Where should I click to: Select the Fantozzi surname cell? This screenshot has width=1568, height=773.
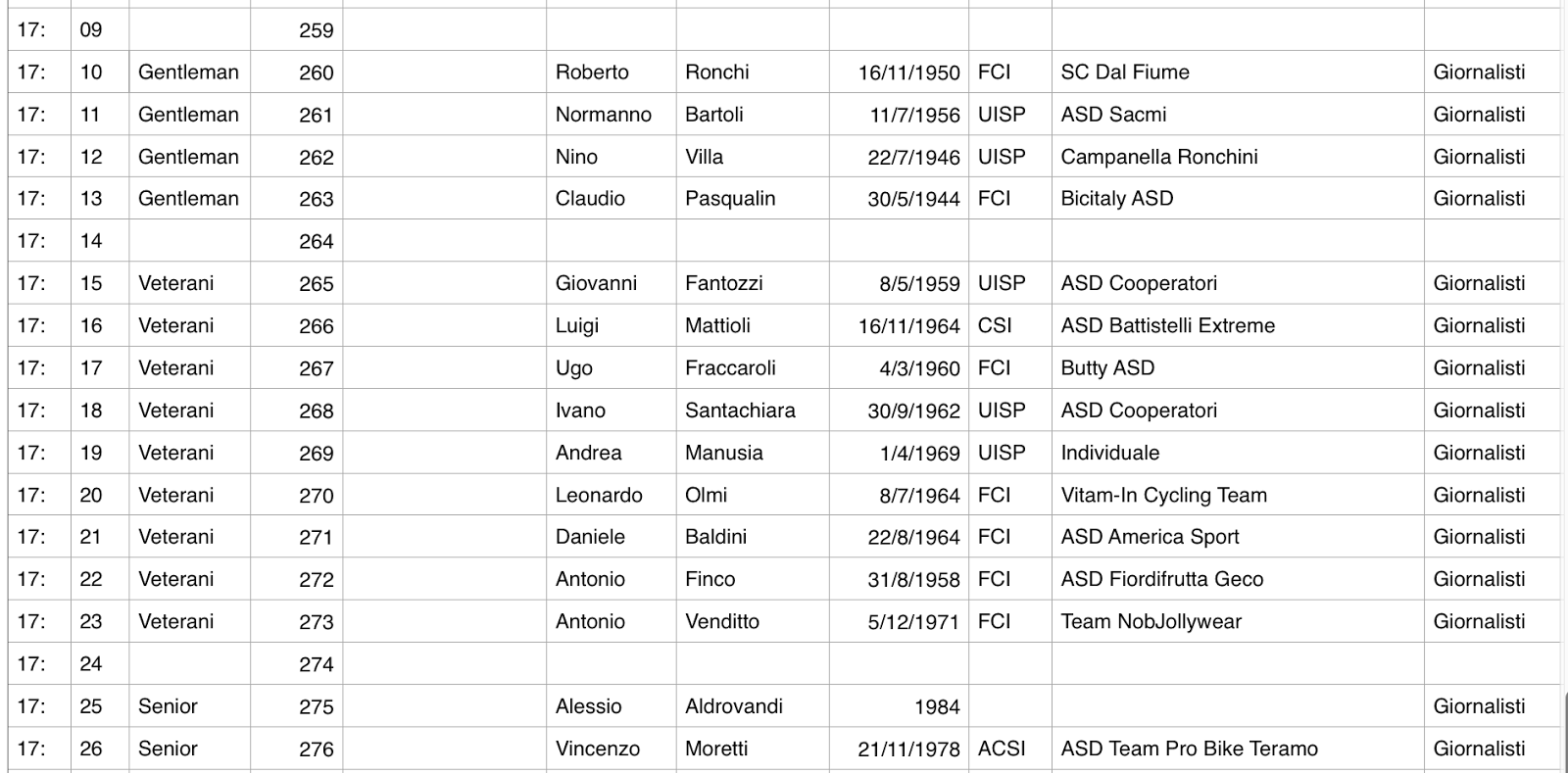752,282
